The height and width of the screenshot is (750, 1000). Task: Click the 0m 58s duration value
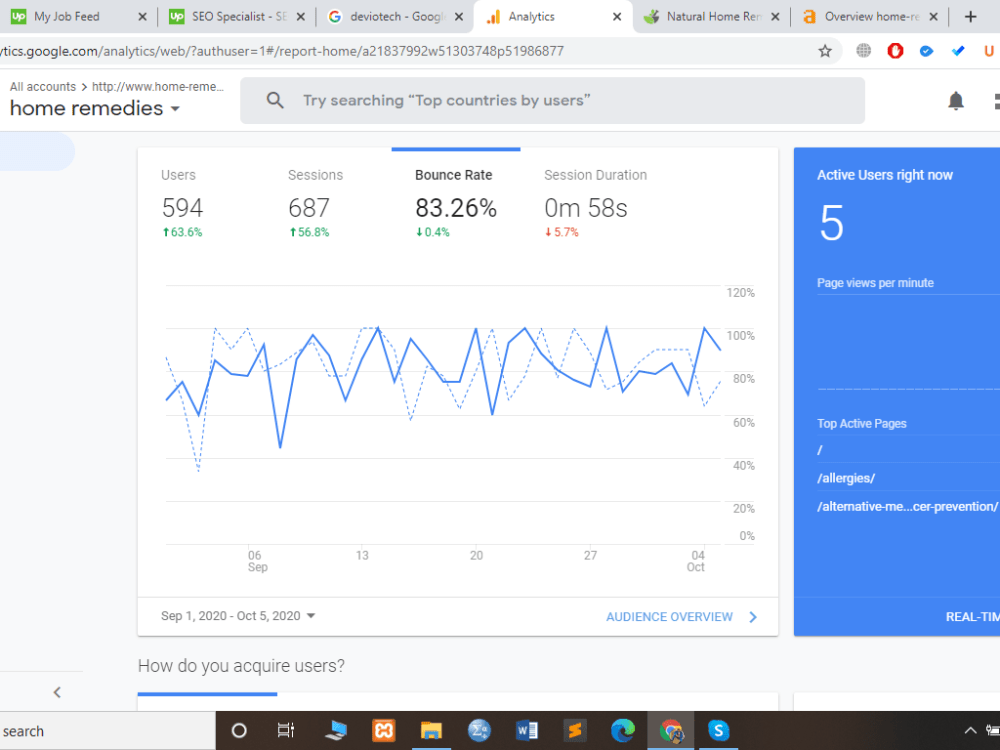586,208
